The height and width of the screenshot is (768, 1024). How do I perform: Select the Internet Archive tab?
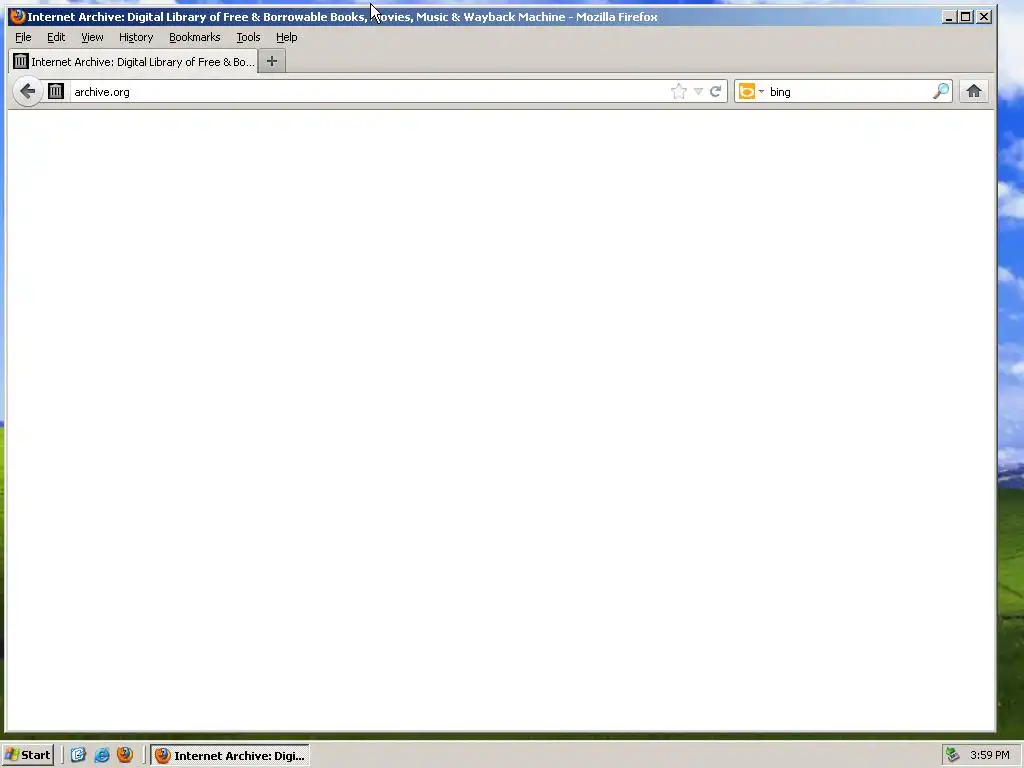coord(134,61)
